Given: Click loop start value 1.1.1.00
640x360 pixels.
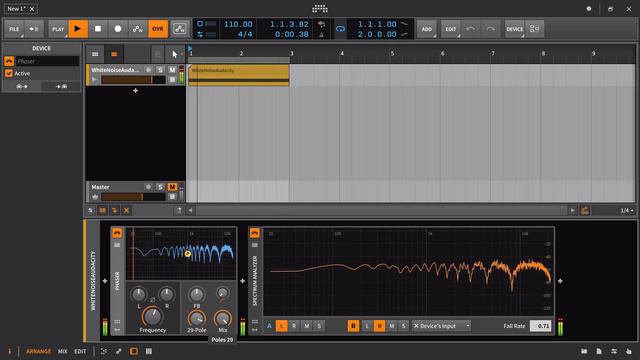Looking at the screenshot, I should [377, 24].
